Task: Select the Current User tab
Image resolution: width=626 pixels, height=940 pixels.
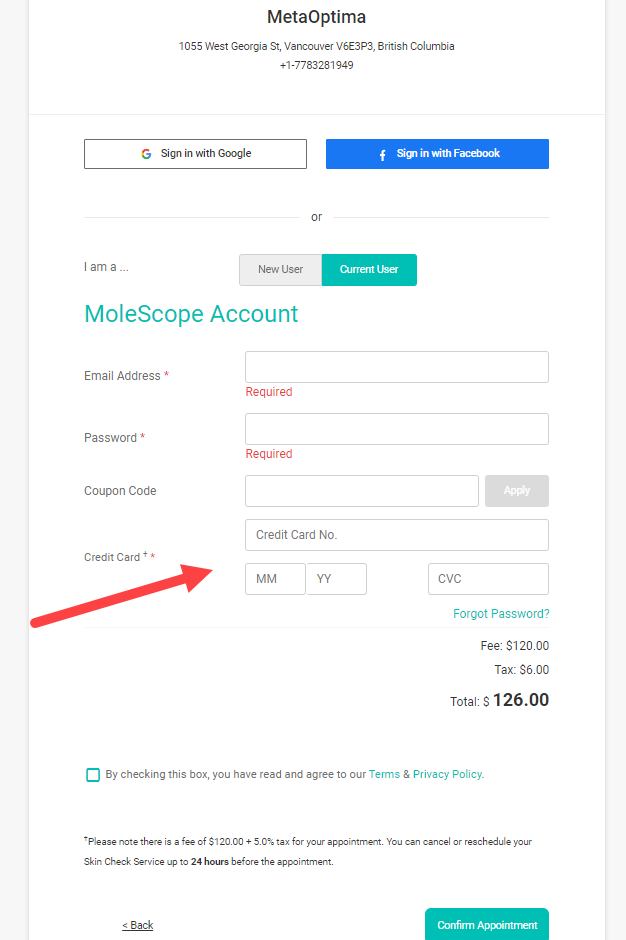Action: point(369,270)
